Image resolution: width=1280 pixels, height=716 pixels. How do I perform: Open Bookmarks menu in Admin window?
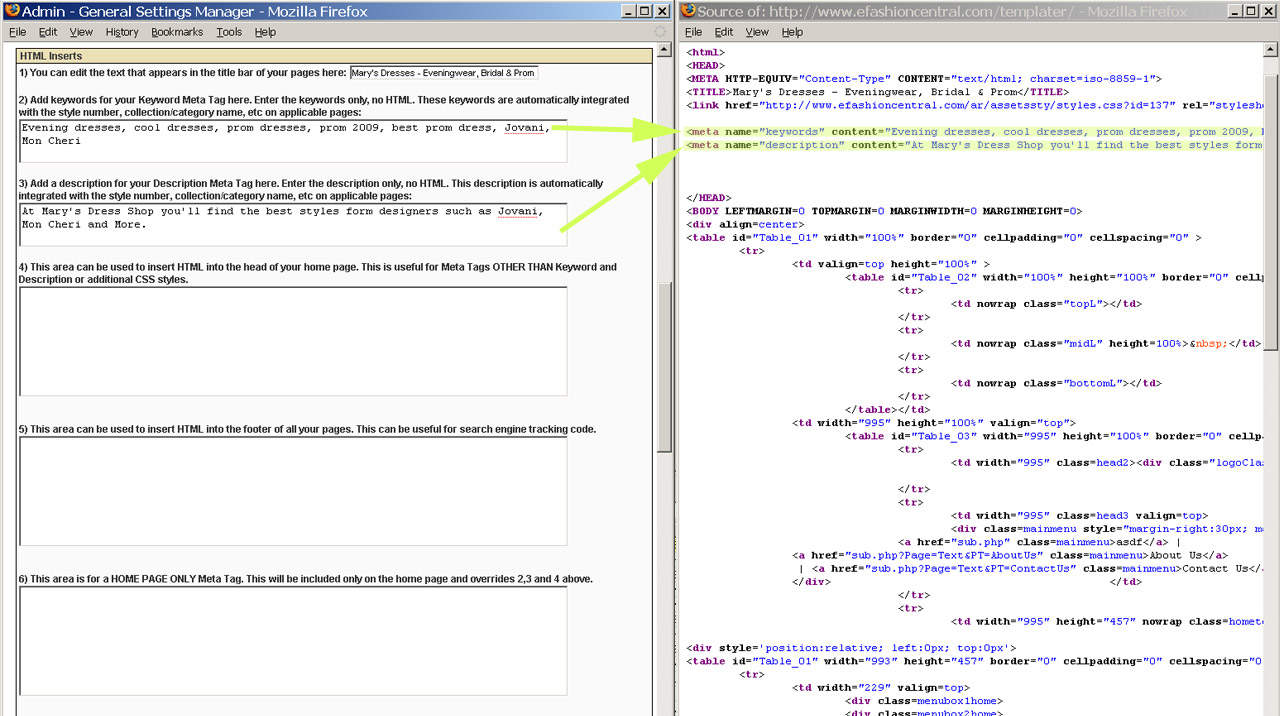pyautogui.click(x=177, y=32)
